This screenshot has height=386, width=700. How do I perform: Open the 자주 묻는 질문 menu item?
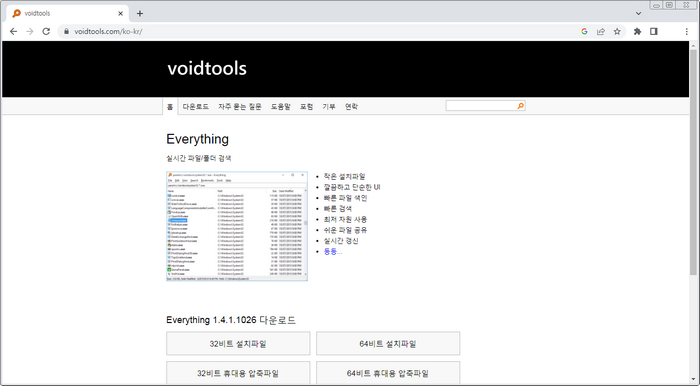240,107
